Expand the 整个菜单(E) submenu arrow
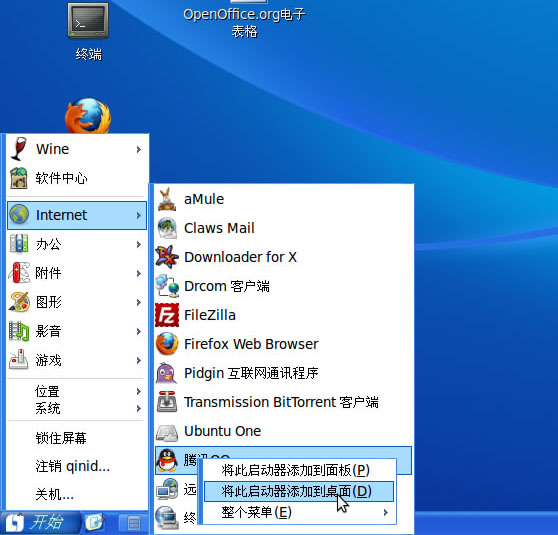The image size is (558, 535). click(385, 513)
